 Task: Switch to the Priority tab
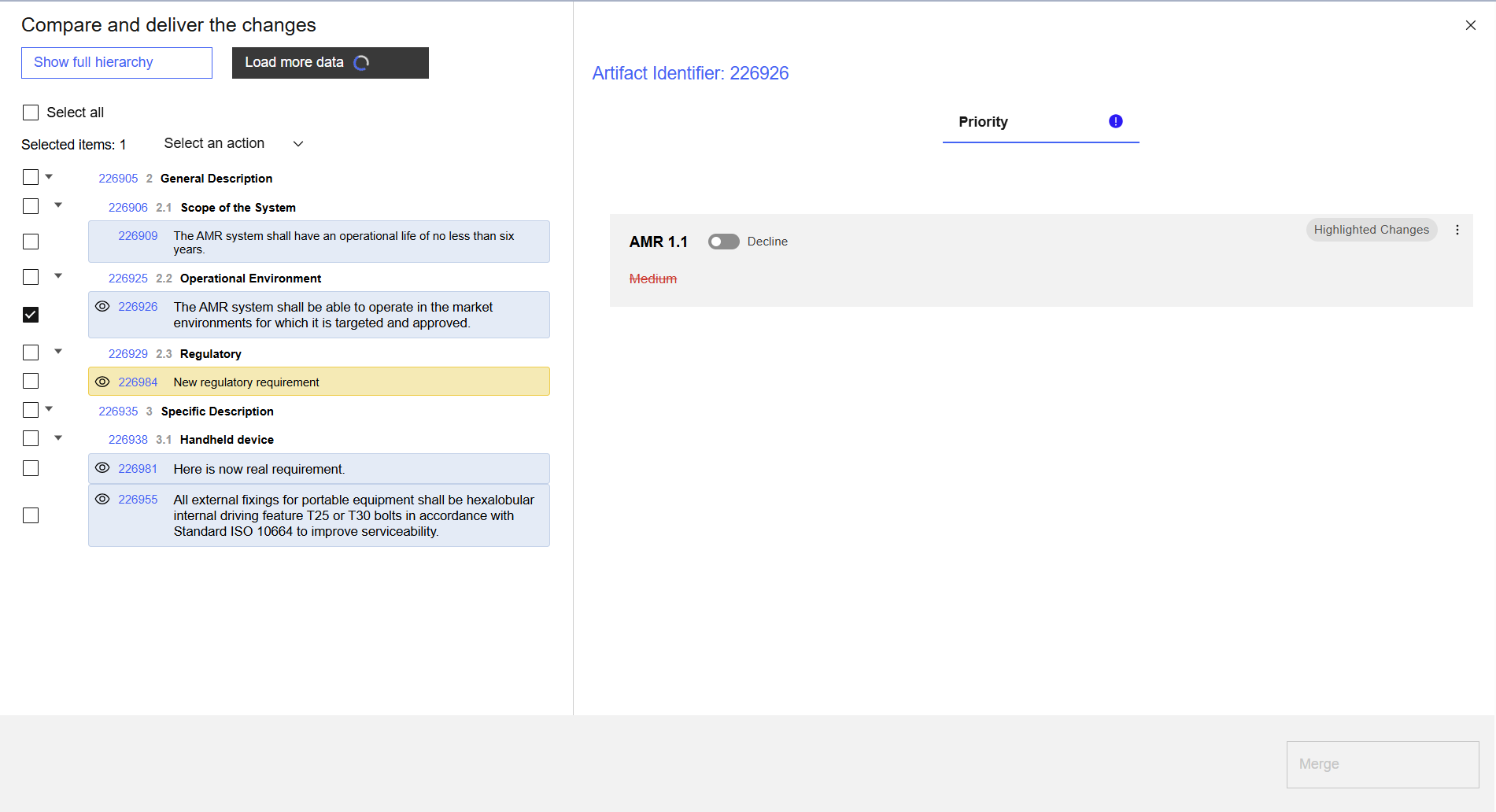983,122
